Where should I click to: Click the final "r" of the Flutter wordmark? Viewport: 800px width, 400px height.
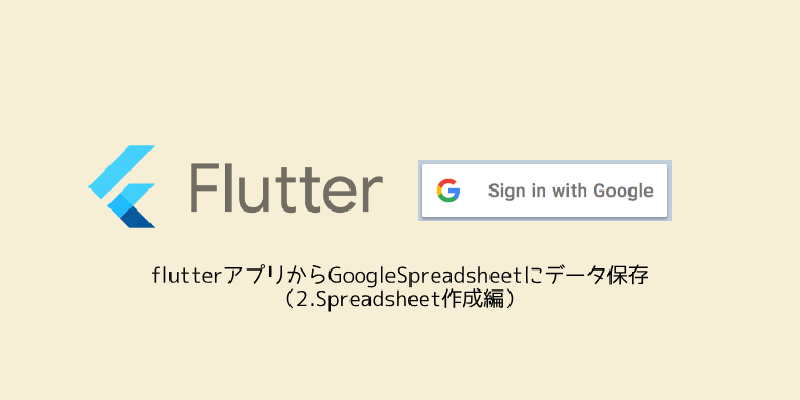click(x=371, y=194)
